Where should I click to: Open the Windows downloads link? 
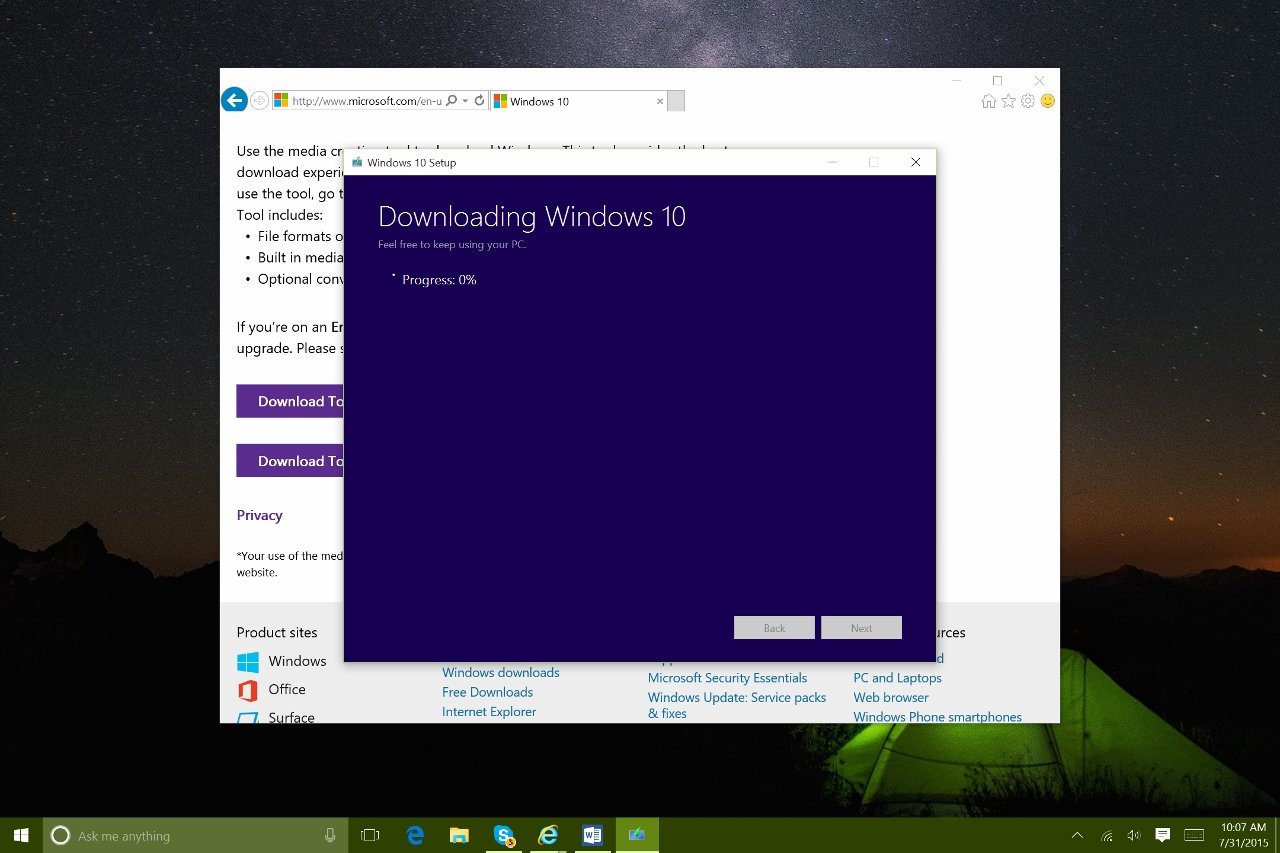pos(501,673)
